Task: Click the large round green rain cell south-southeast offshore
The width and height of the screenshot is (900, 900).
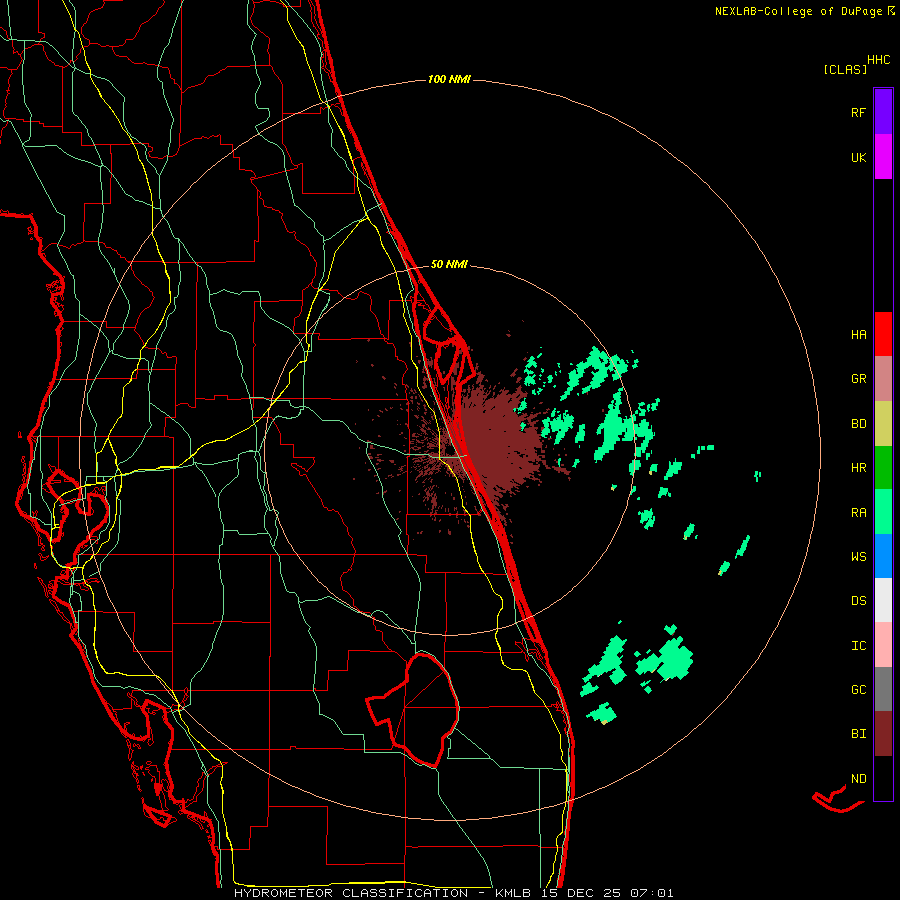Action: point(673,659)
